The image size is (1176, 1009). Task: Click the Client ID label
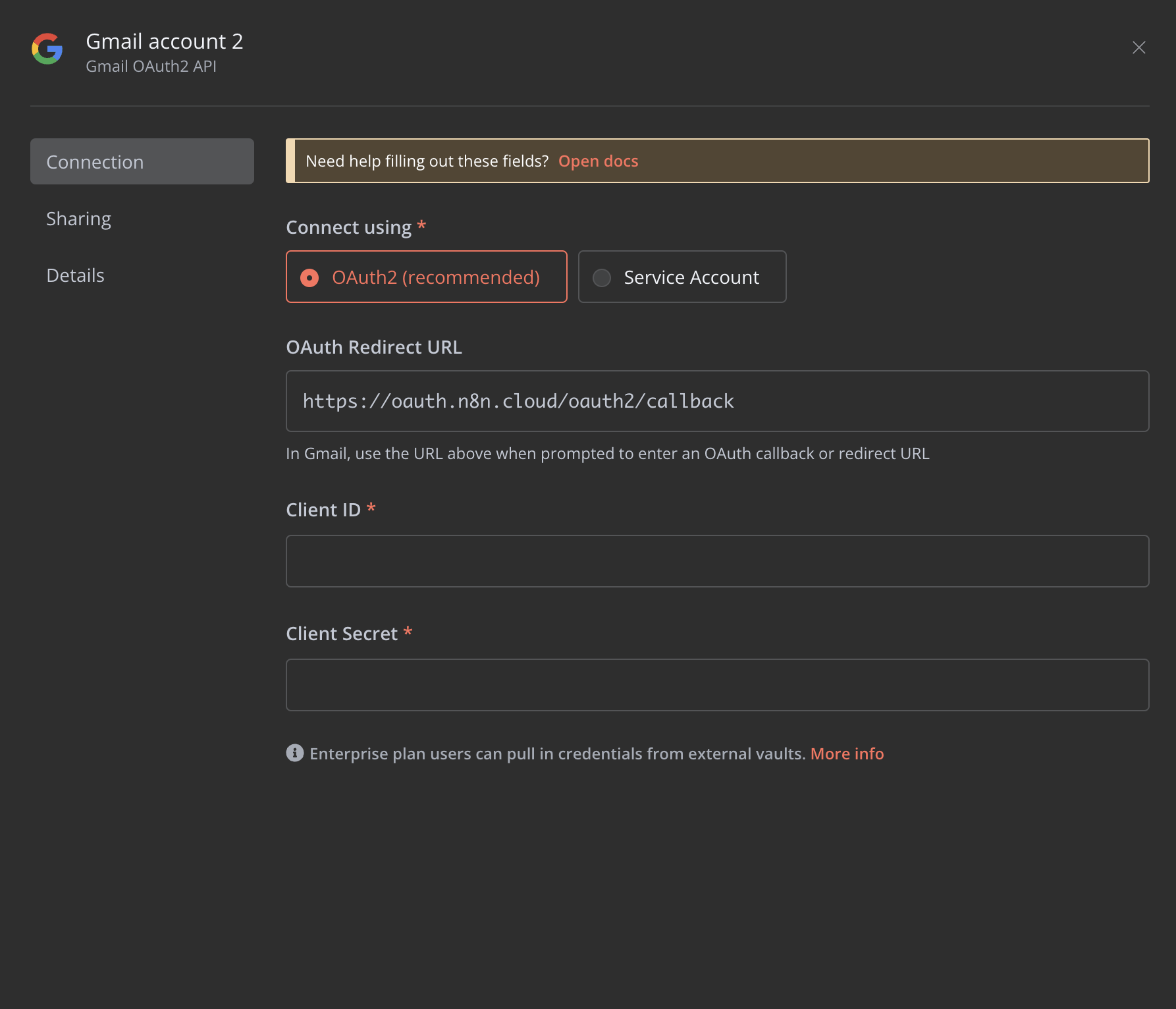point(323,509)
